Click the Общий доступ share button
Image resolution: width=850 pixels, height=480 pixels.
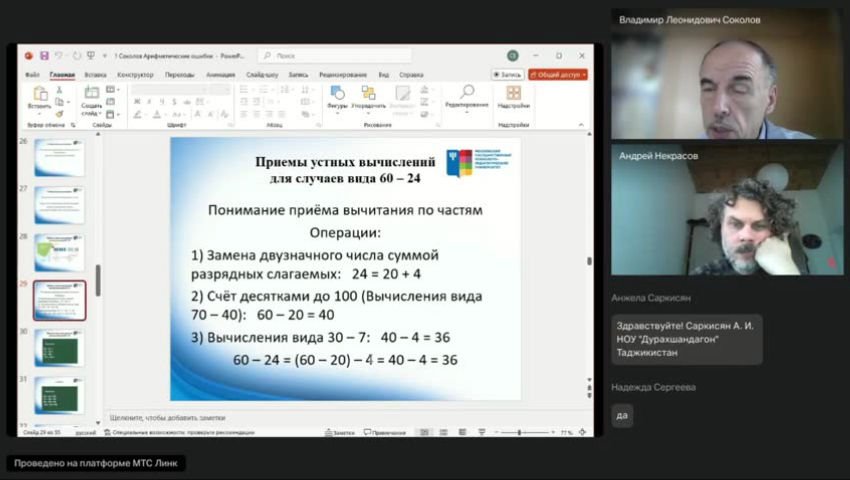click(x=558, y=75)
